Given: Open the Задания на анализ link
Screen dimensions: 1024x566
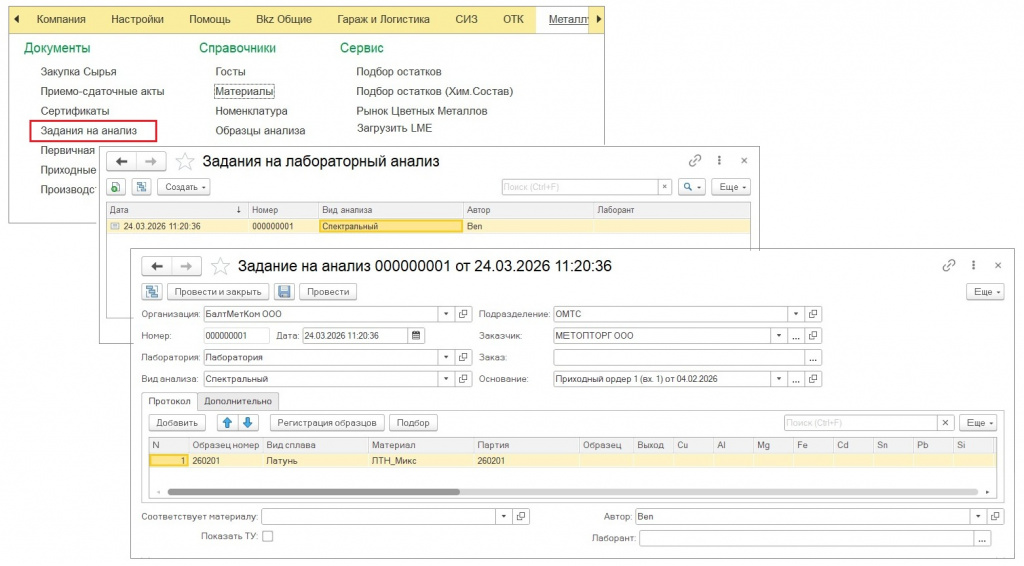Looking at the screenshot, I should [x=82, y=130].
